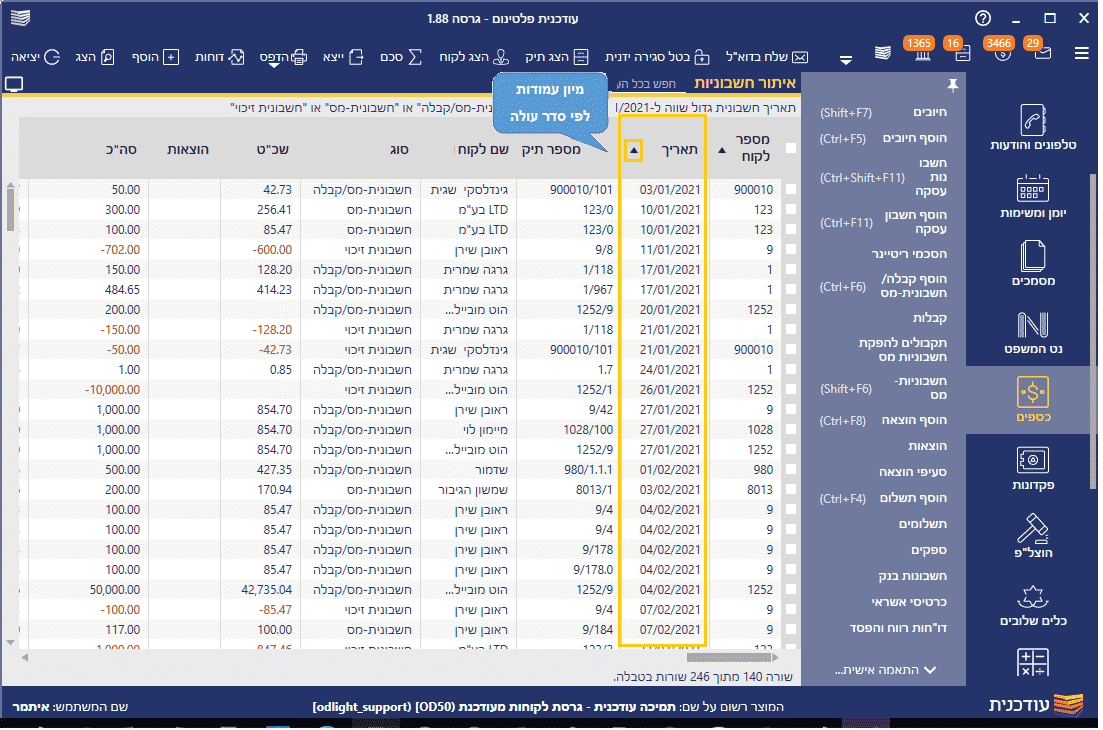This screenshot has height=730, width=1103.
Task: Open mail icon with badge 29
Action: coord(1043,53)
